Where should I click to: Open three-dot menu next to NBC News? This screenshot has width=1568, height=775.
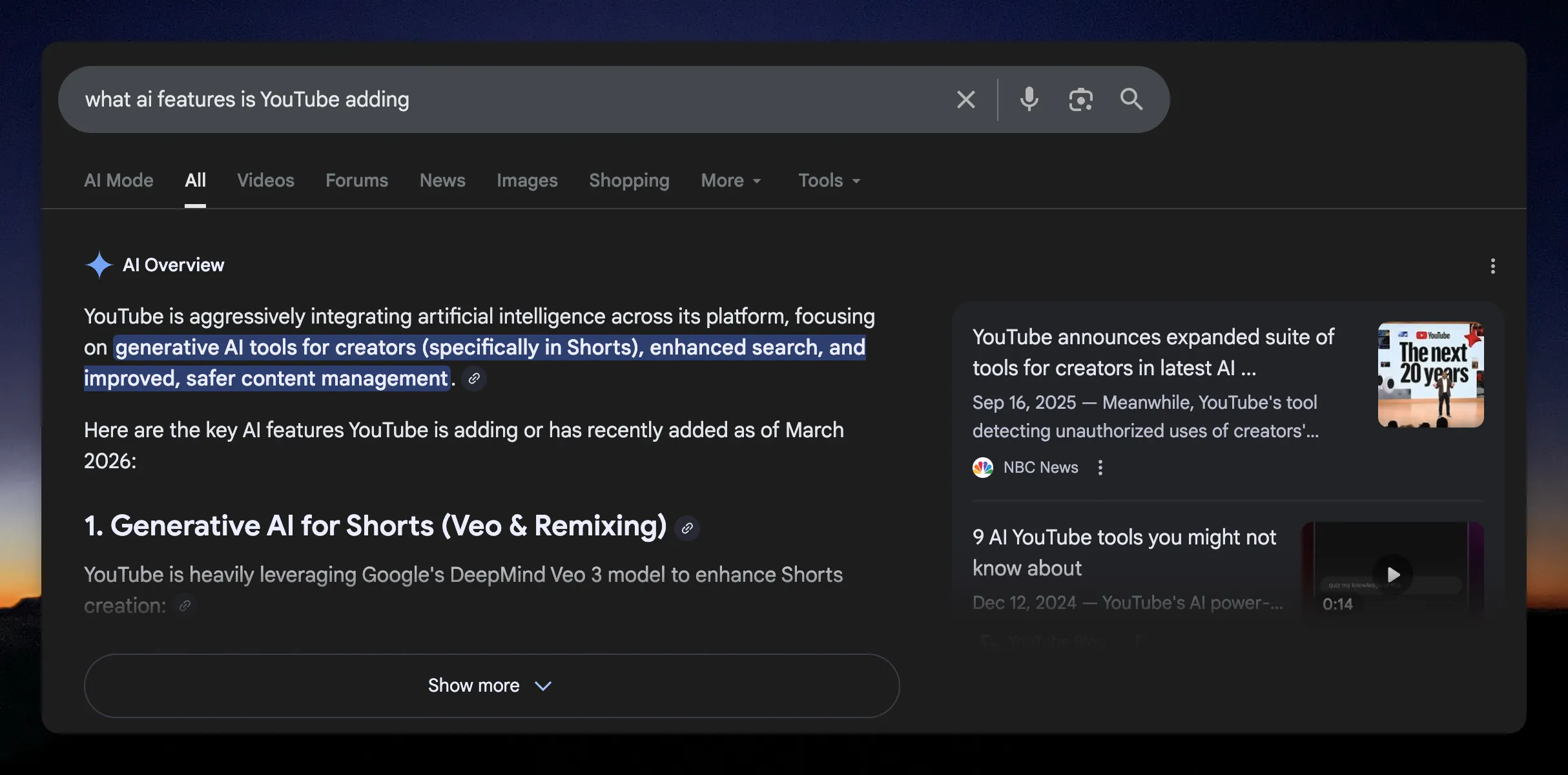(x=1100, y=468)
